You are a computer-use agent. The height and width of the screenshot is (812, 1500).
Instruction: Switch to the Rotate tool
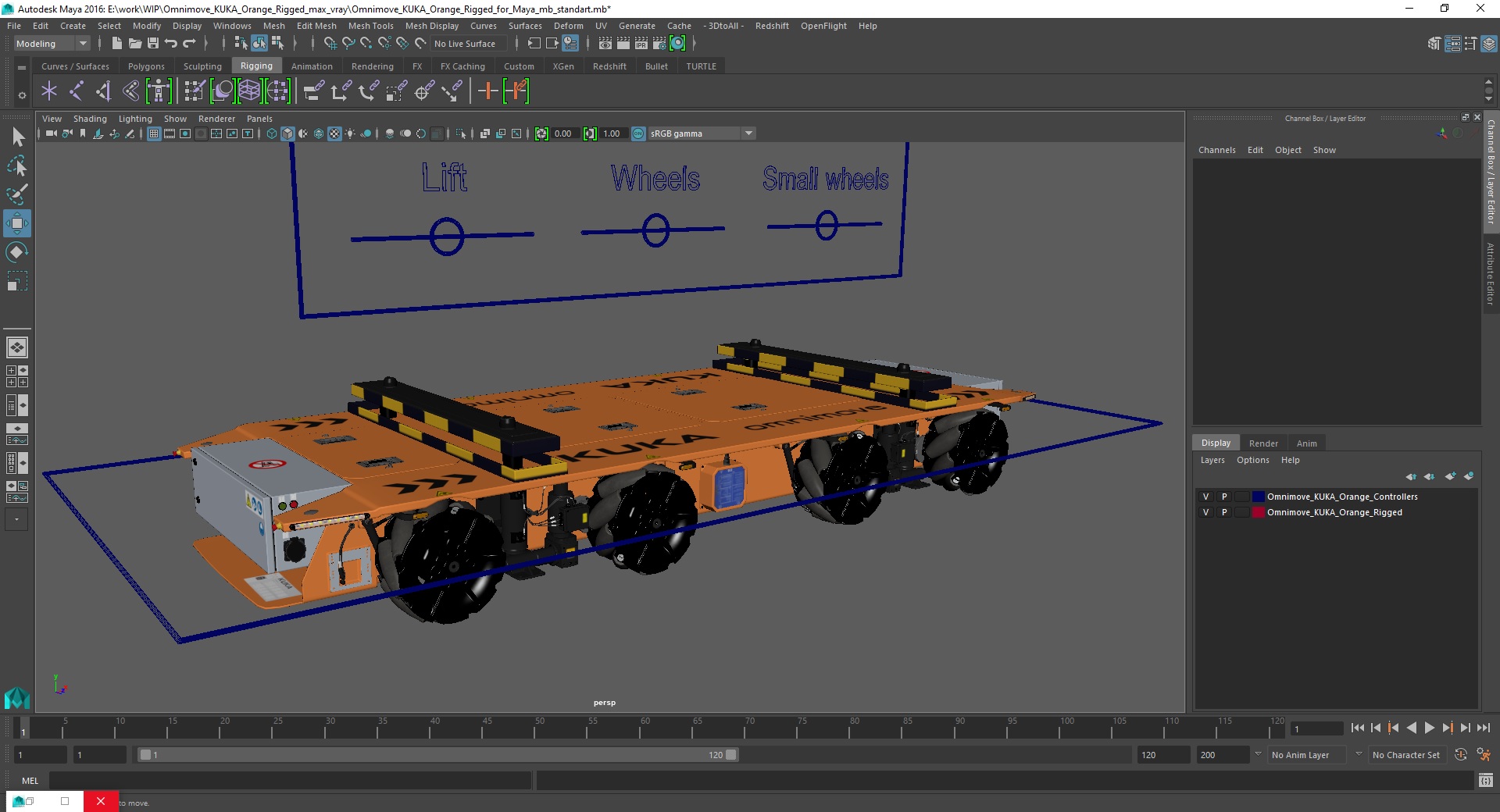pos(17,252)
